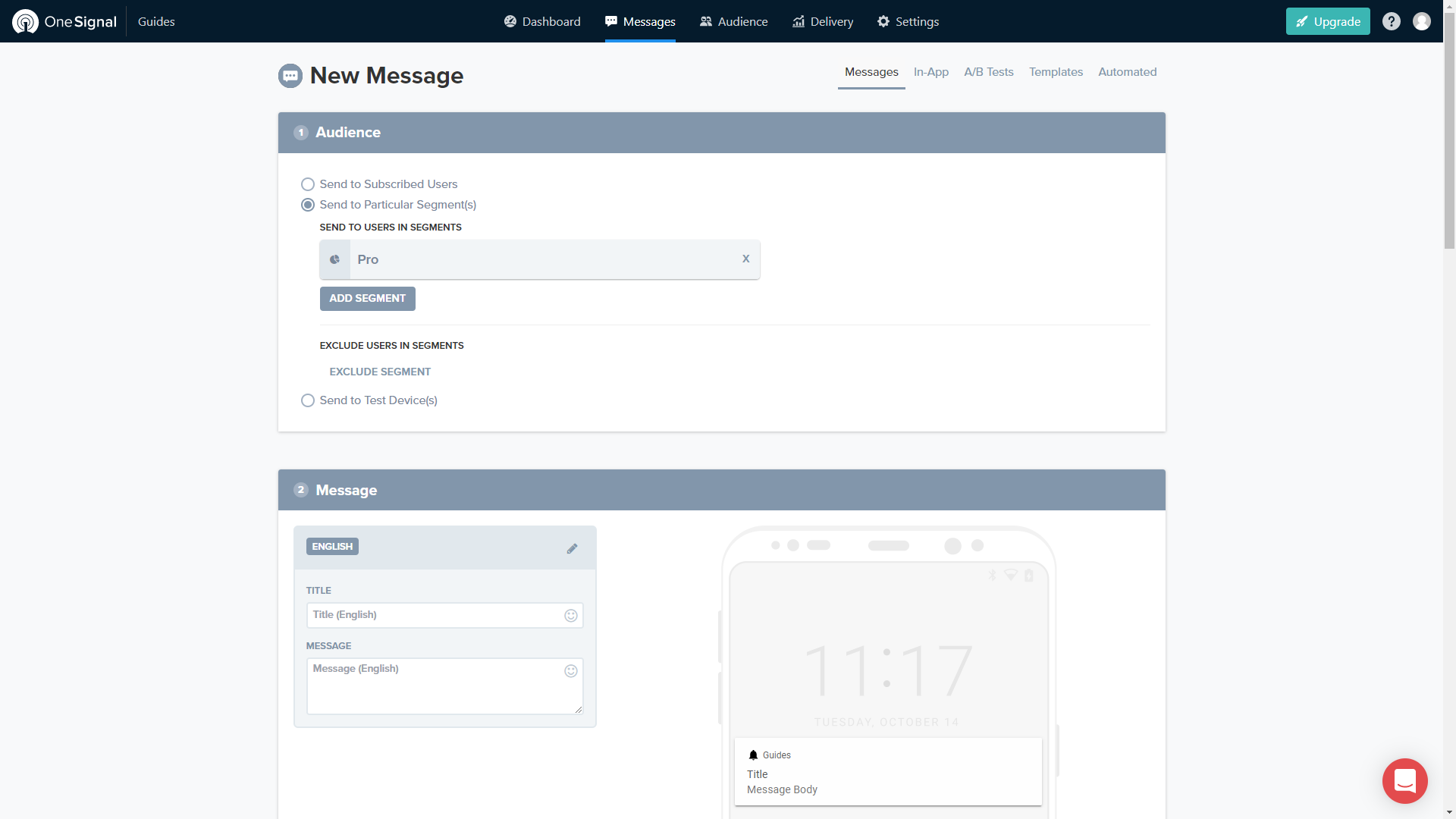Switch to the Automated tab
Image resolution: width=1456 pixels, height=819 pixels.
tap(1127, 72)
